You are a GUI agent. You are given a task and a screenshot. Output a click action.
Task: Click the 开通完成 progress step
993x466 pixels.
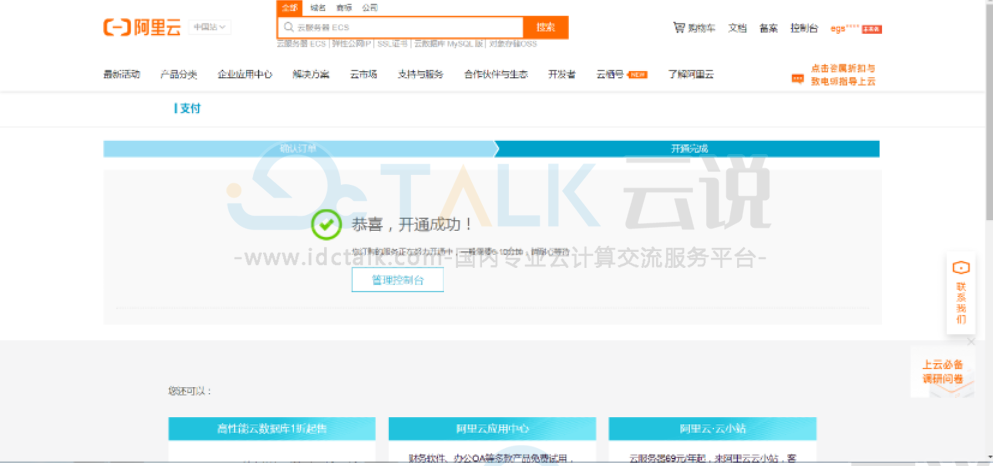pyautogui.click(x=689, y=149)
